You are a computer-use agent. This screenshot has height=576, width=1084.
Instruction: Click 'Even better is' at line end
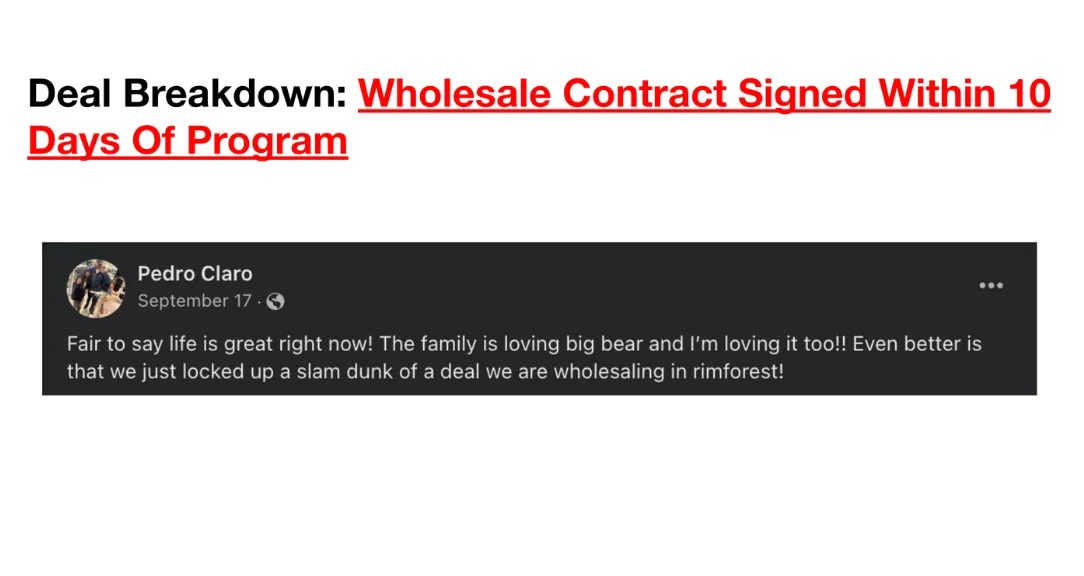917,344
